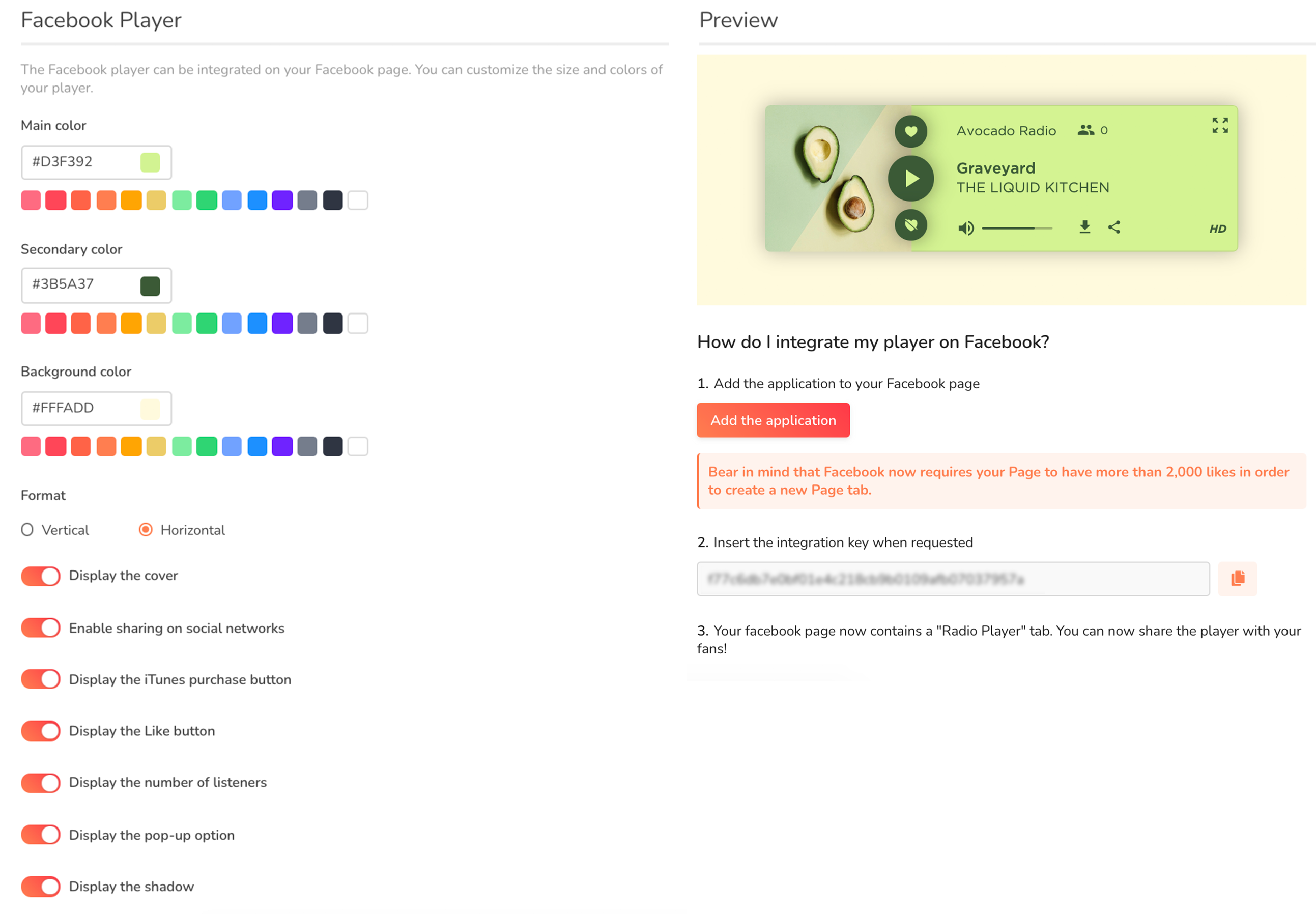The height and width of the screenshot is (914, 1316).
Task: Mute using the volume speaker icon
Action: pos(965,228)
